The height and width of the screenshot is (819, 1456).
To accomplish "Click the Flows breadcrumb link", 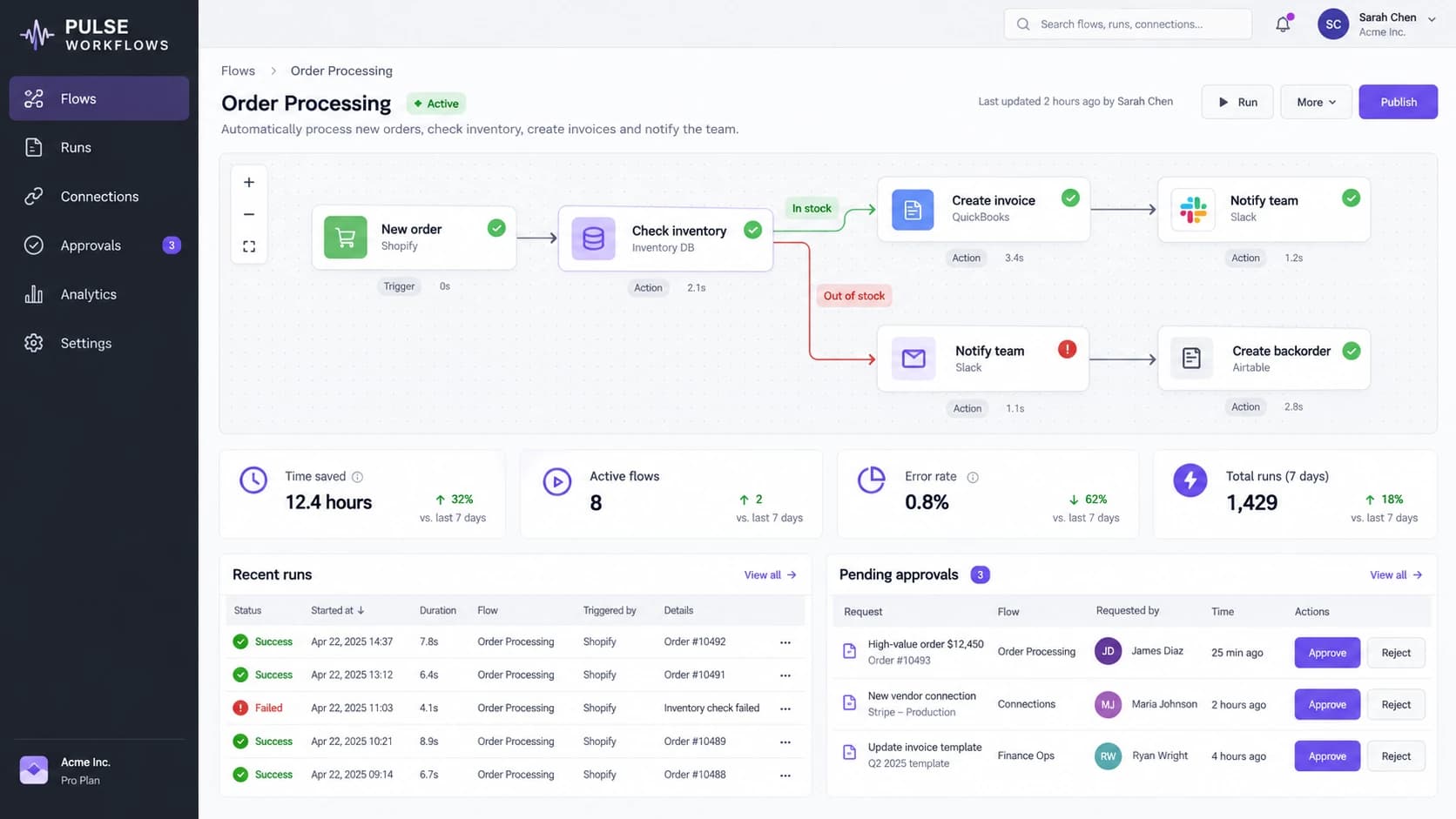I will (x=238, y=70).
